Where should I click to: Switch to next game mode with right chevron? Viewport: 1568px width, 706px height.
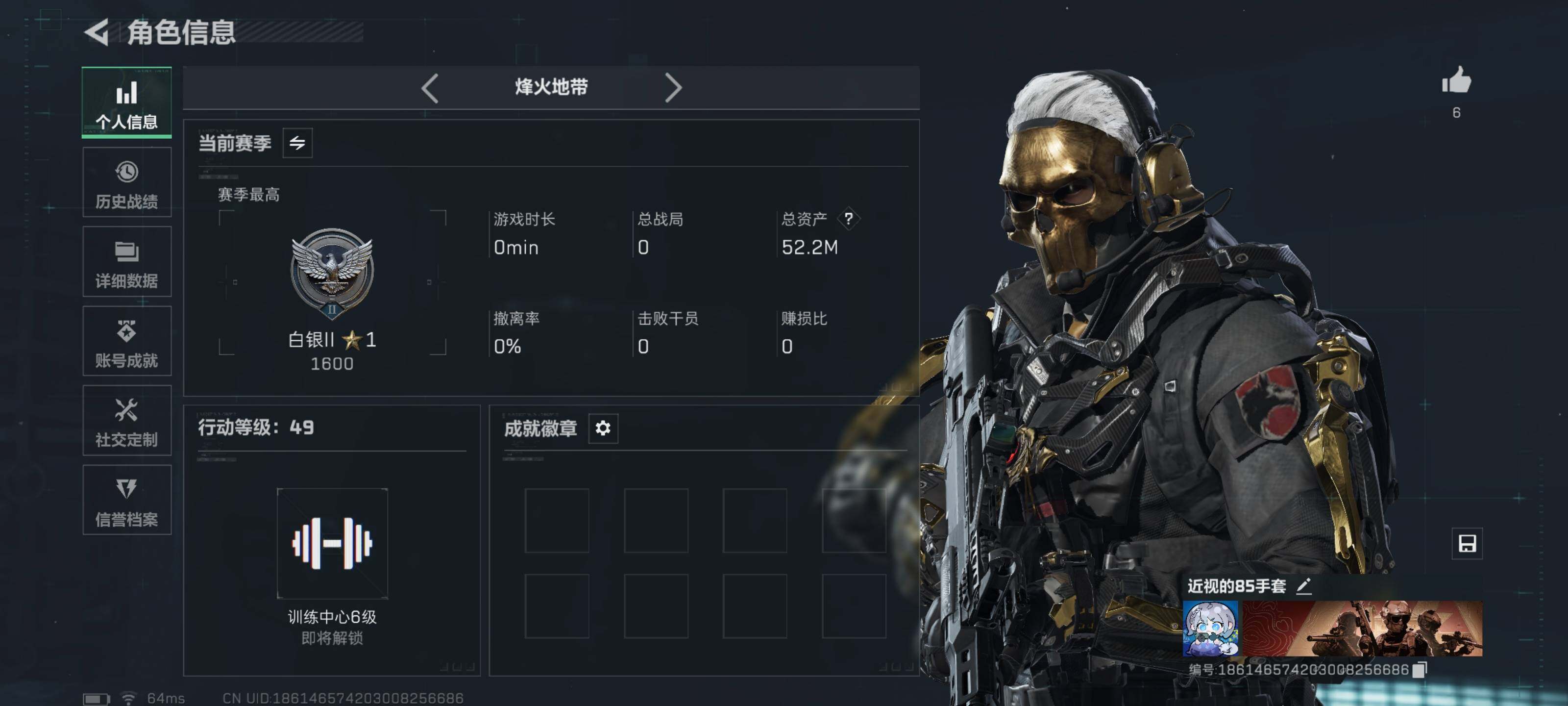point(673,88)
